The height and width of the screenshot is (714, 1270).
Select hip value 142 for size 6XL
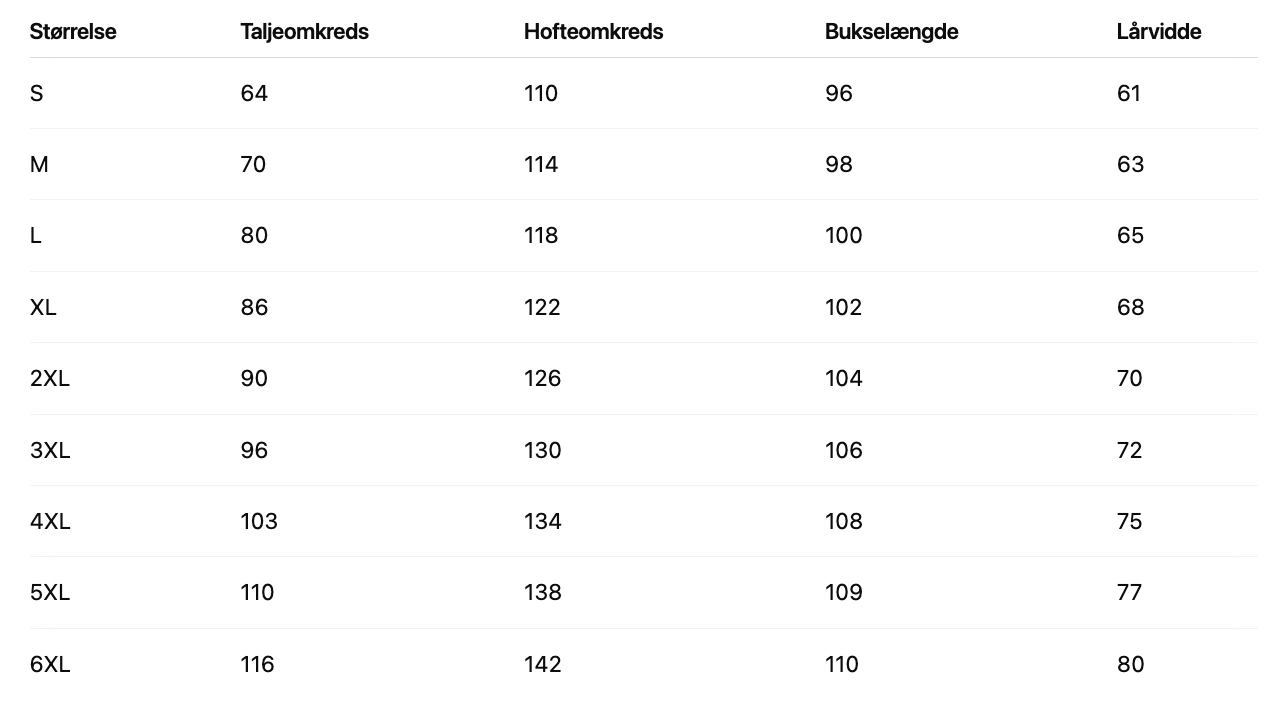pos(542,665)
